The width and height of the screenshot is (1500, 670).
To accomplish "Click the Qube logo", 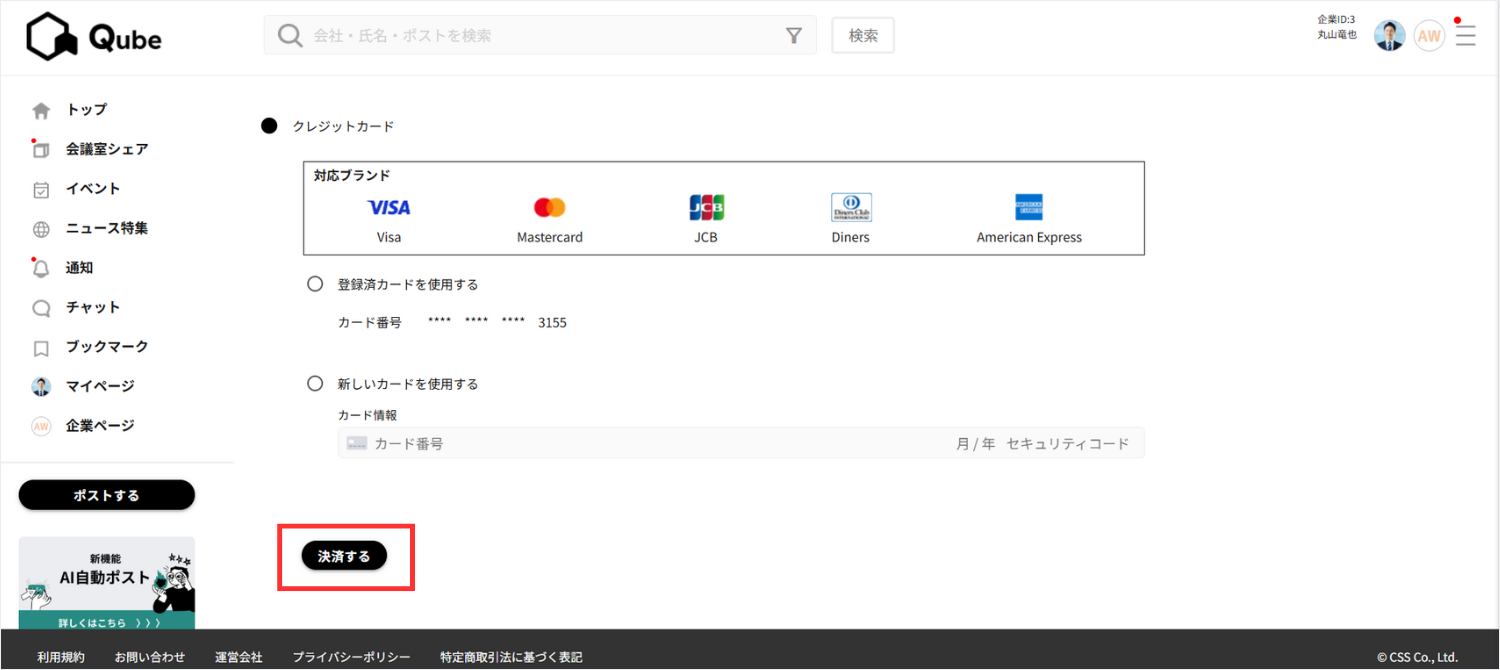I will coord(93,37).
